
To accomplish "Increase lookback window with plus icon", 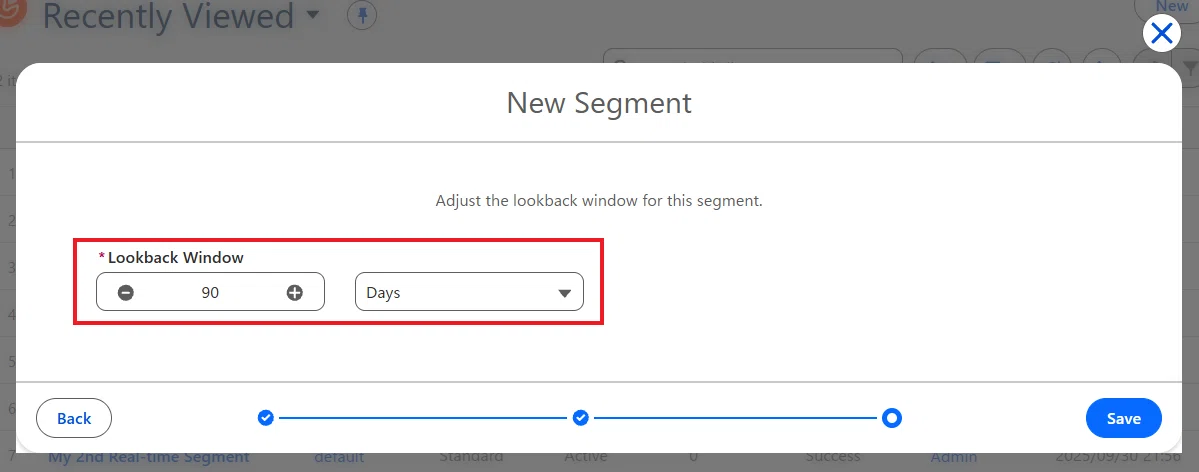I will click(x=294, y=292).
